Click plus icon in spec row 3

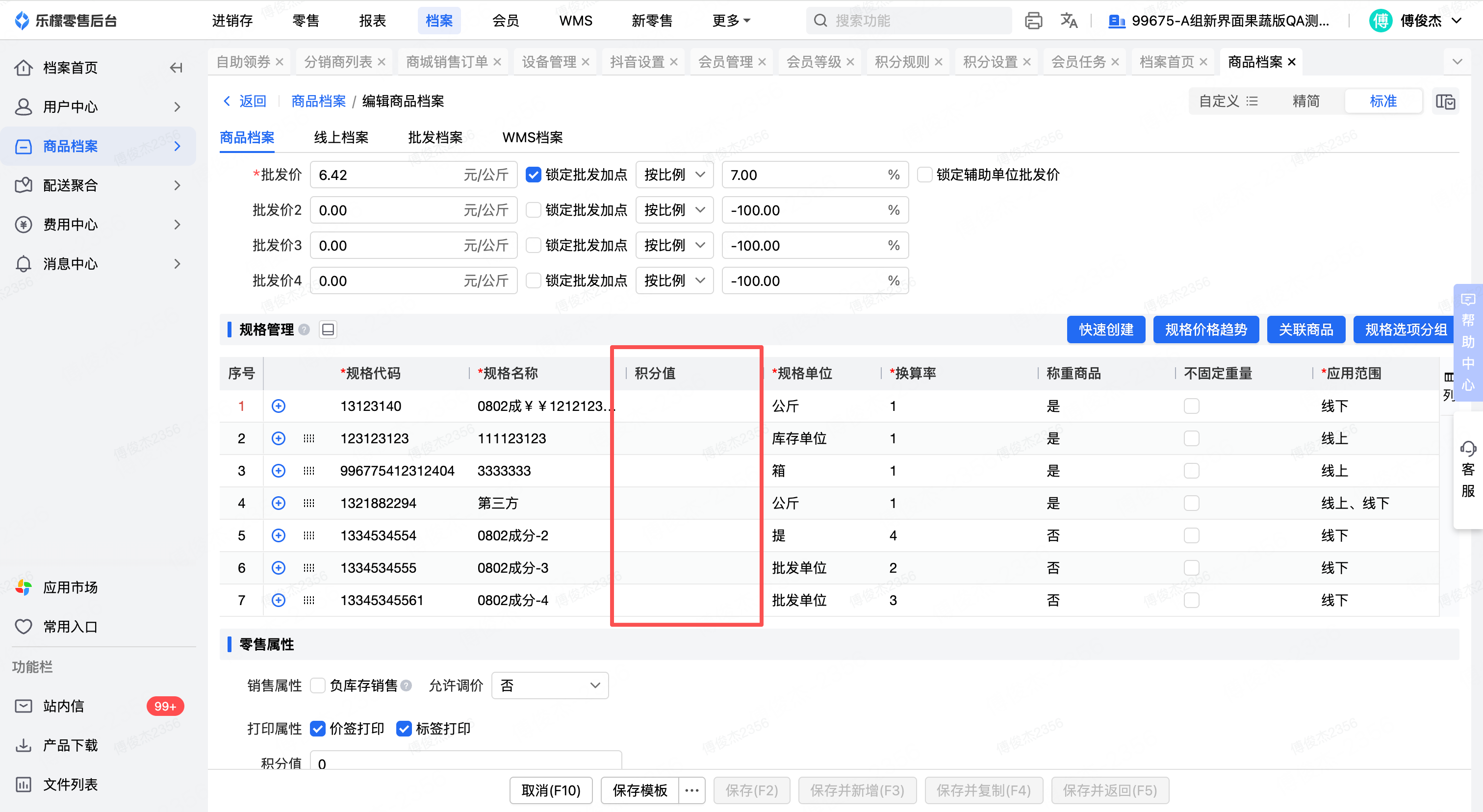pyautogui.click(x=279, y=471)
